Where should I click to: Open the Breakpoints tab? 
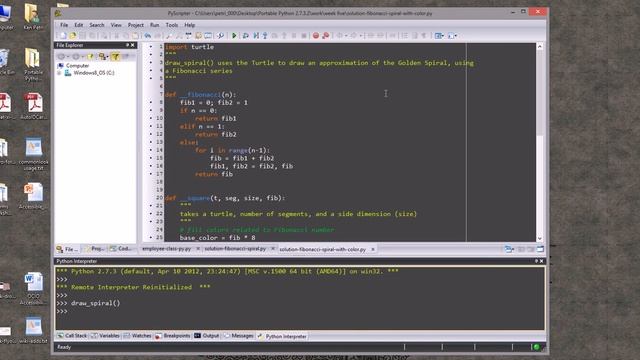(x=173, y=336)
